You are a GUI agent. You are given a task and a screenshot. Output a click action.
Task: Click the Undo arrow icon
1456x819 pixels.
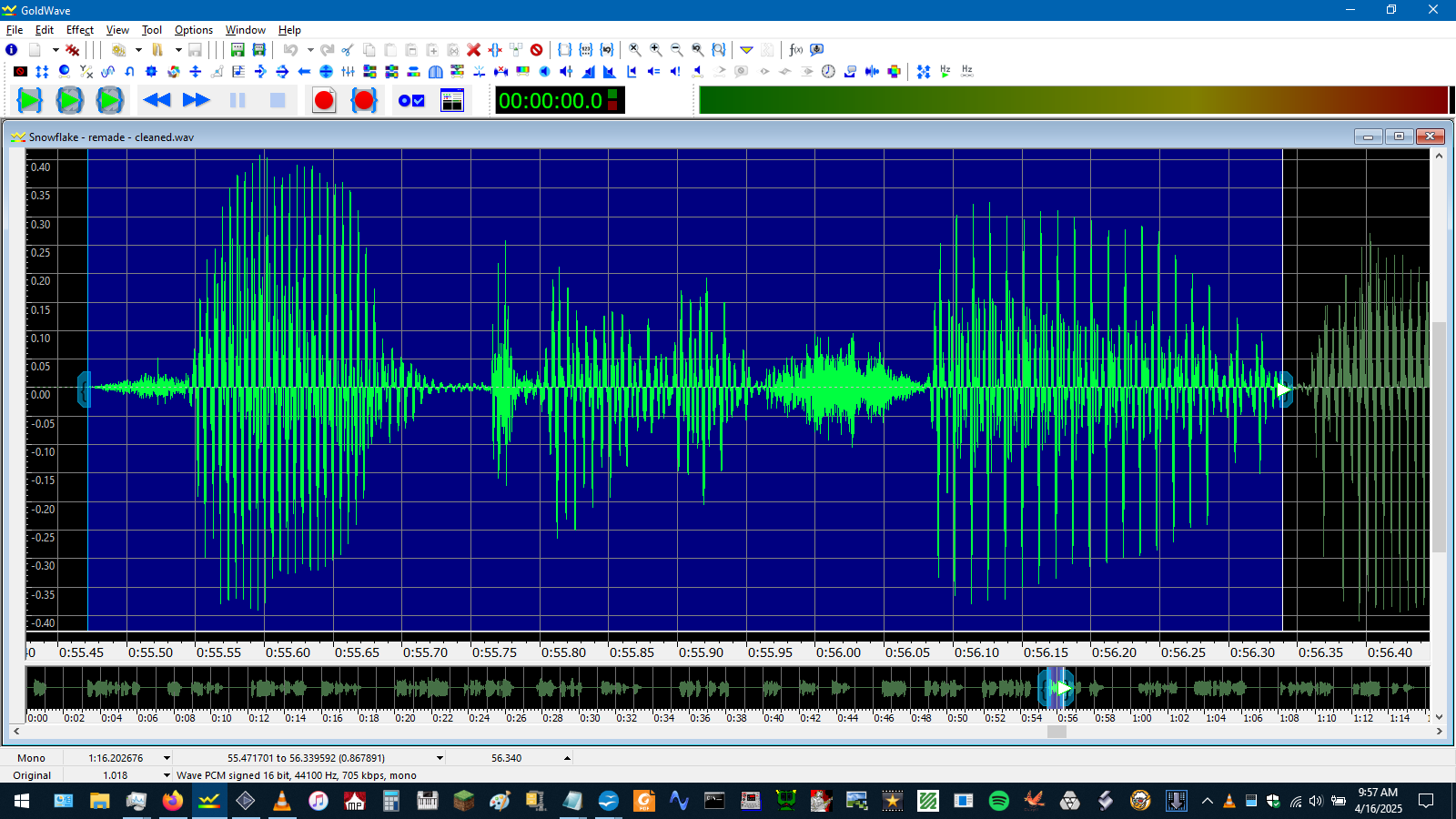point(290,50)
